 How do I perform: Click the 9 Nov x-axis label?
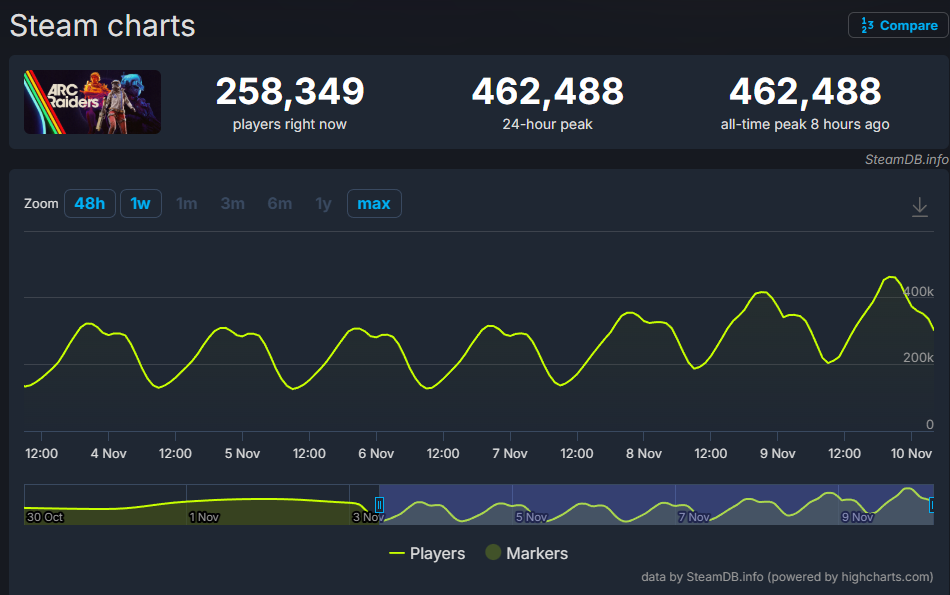coord(778,453)
